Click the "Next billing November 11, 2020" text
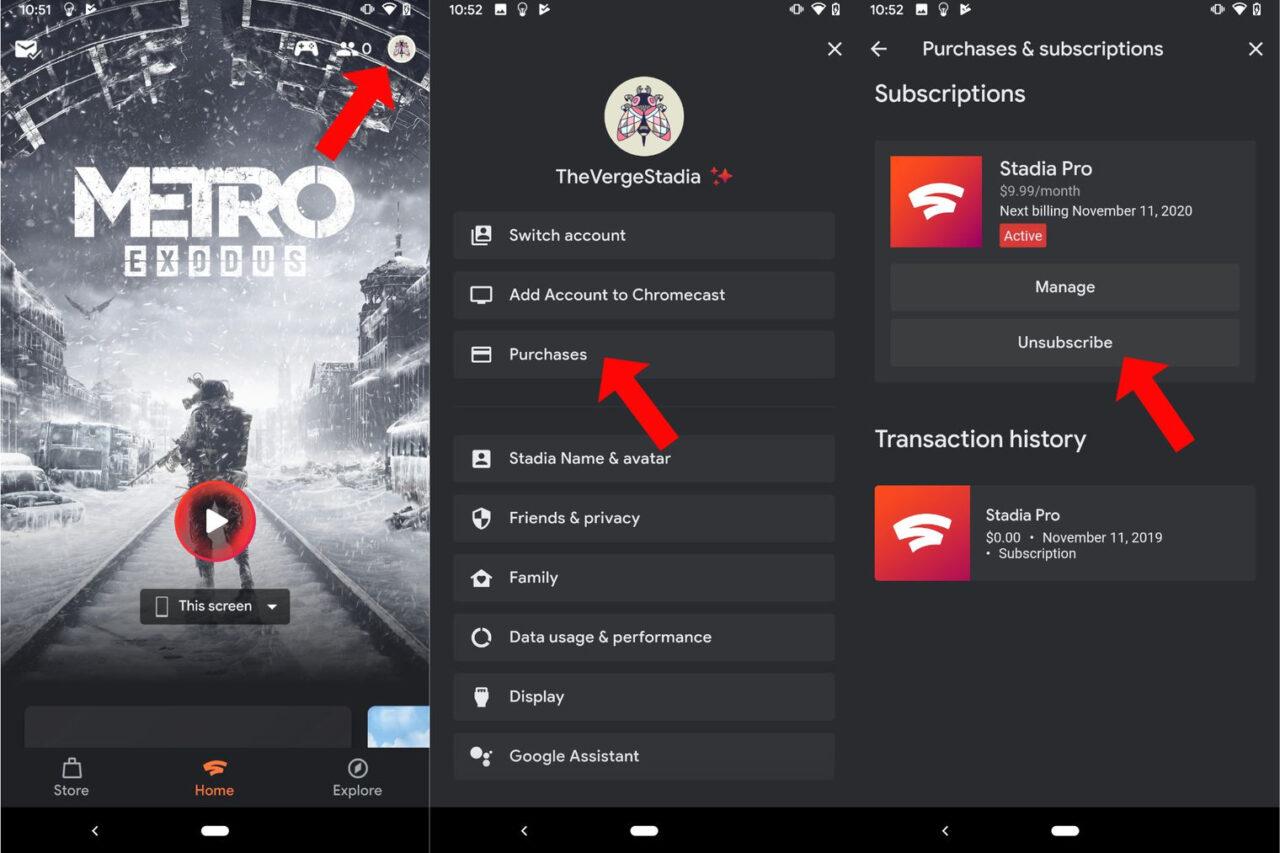Screen dimensions: 1280x853 pyautogui.click(x=1096, y=211)
